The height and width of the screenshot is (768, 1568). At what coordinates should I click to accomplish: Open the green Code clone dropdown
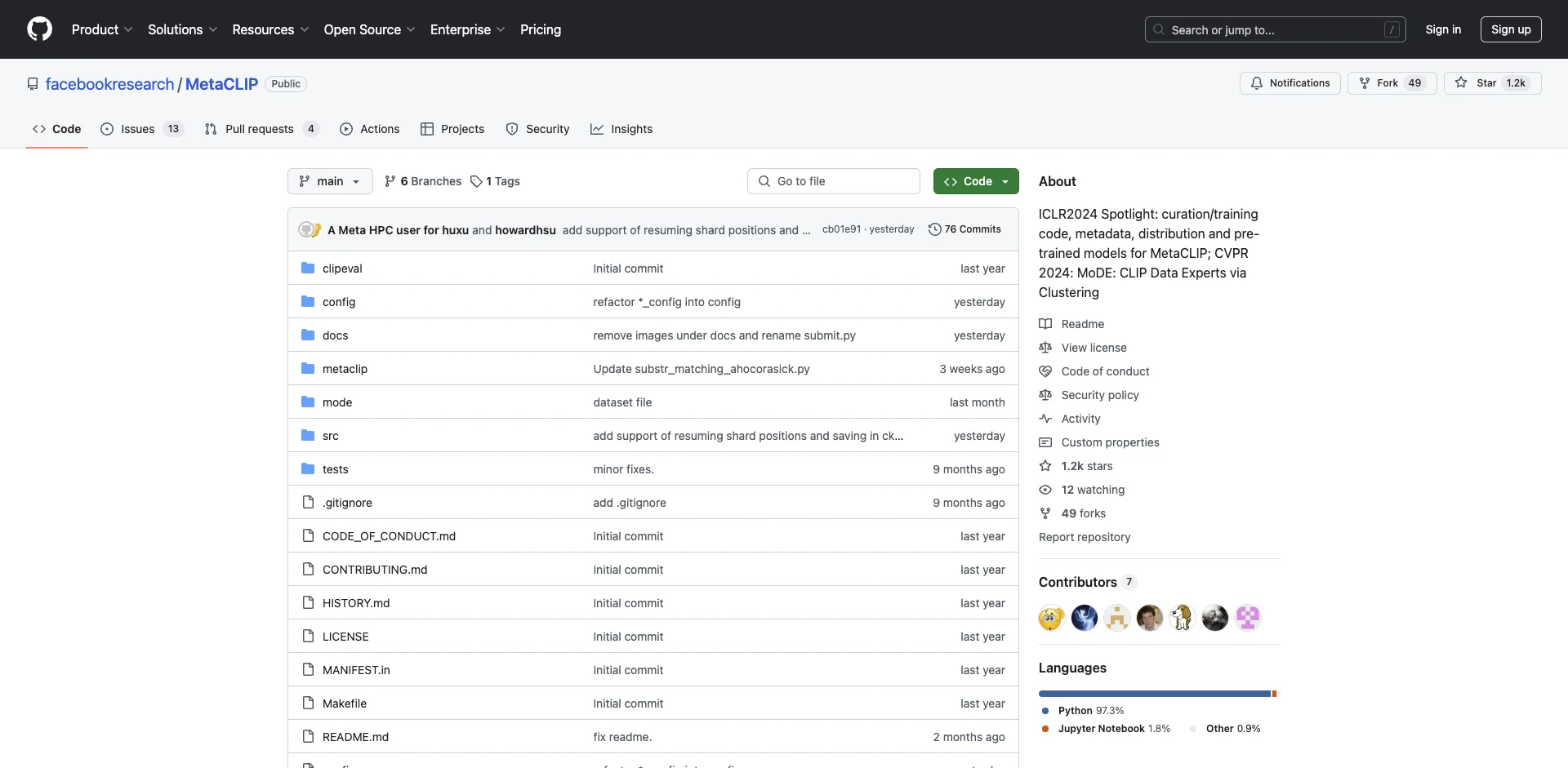976,181
